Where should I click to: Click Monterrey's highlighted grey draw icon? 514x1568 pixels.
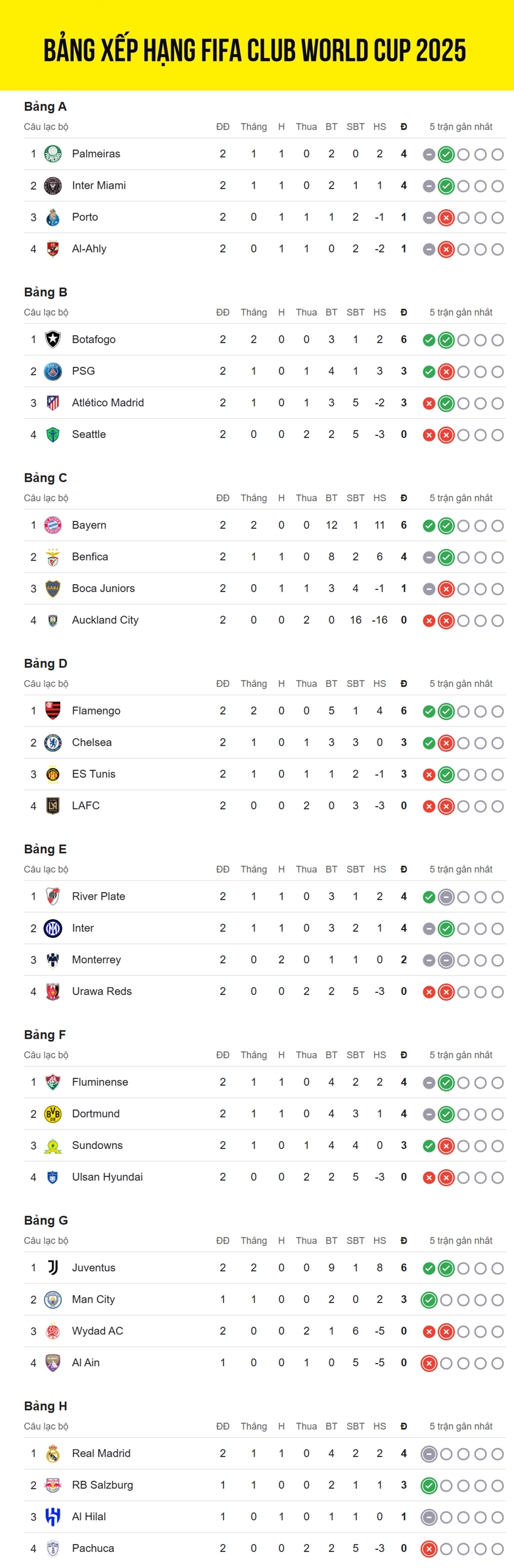[x=446, y=961]
